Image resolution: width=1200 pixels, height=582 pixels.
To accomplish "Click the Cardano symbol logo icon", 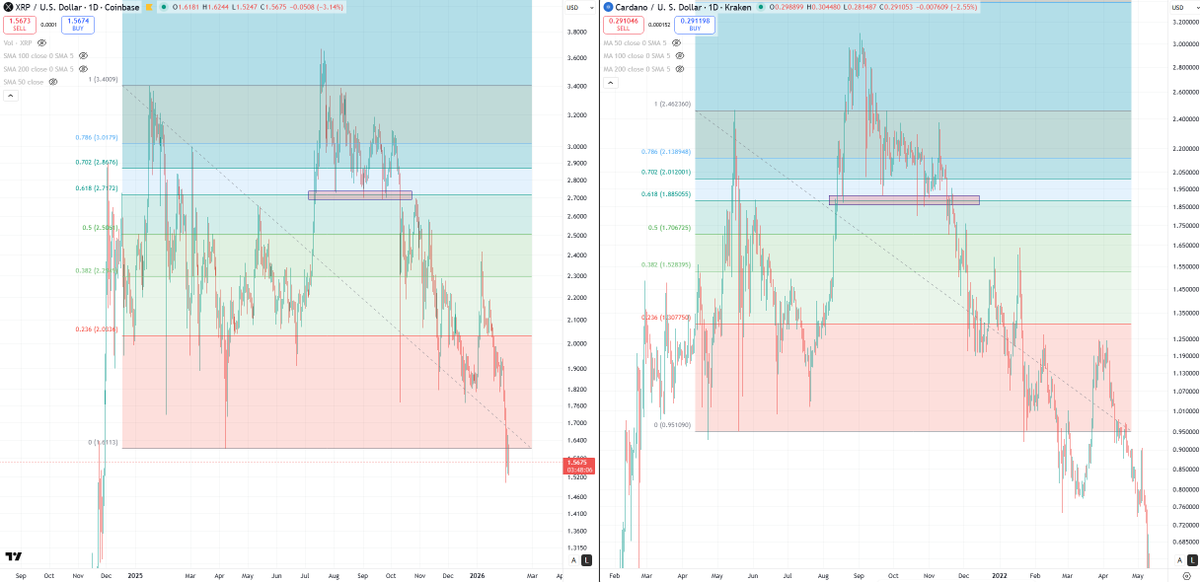I will coord(607,7).
